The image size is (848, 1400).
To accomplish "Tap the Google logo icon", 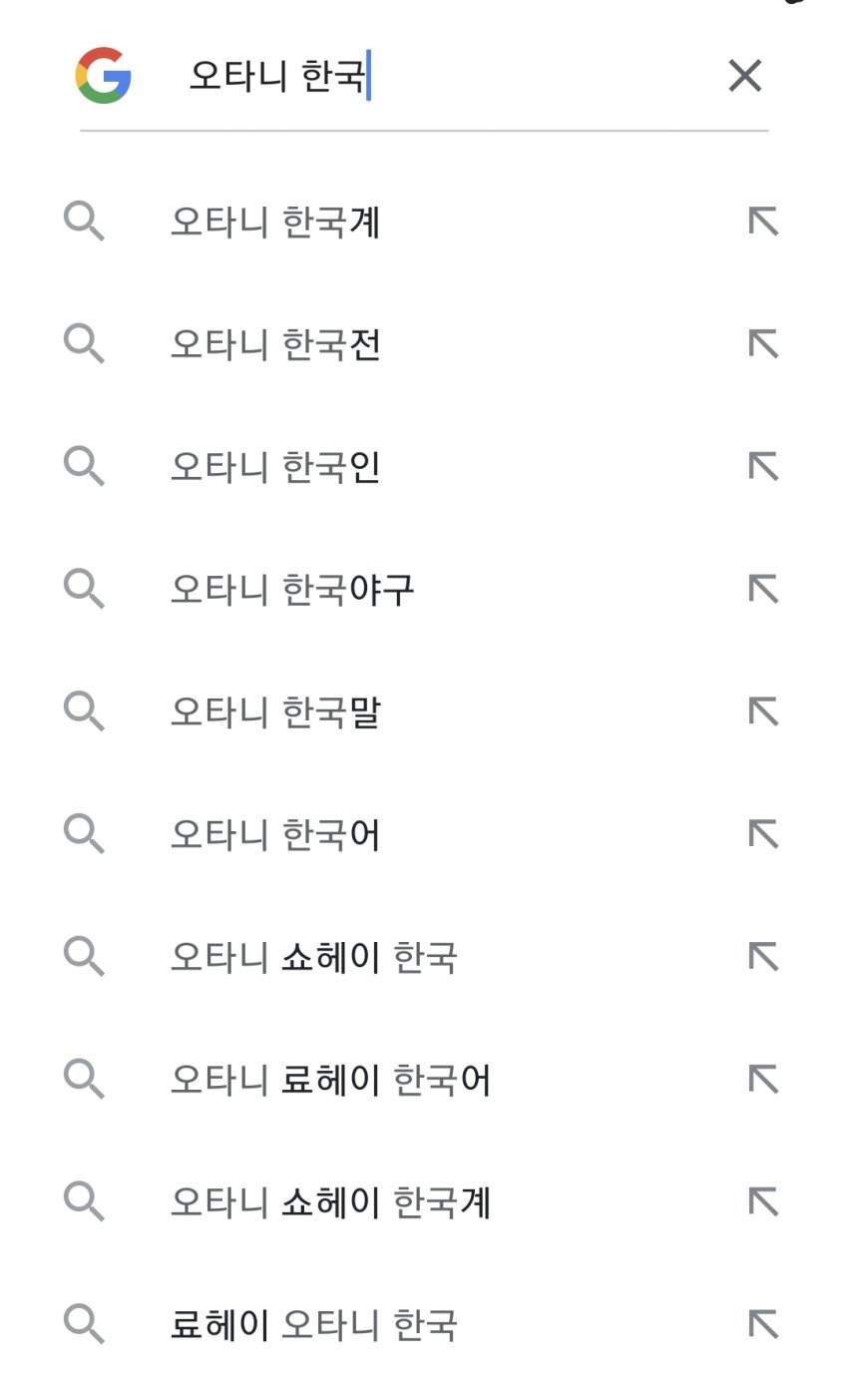I will coord(104,76).
